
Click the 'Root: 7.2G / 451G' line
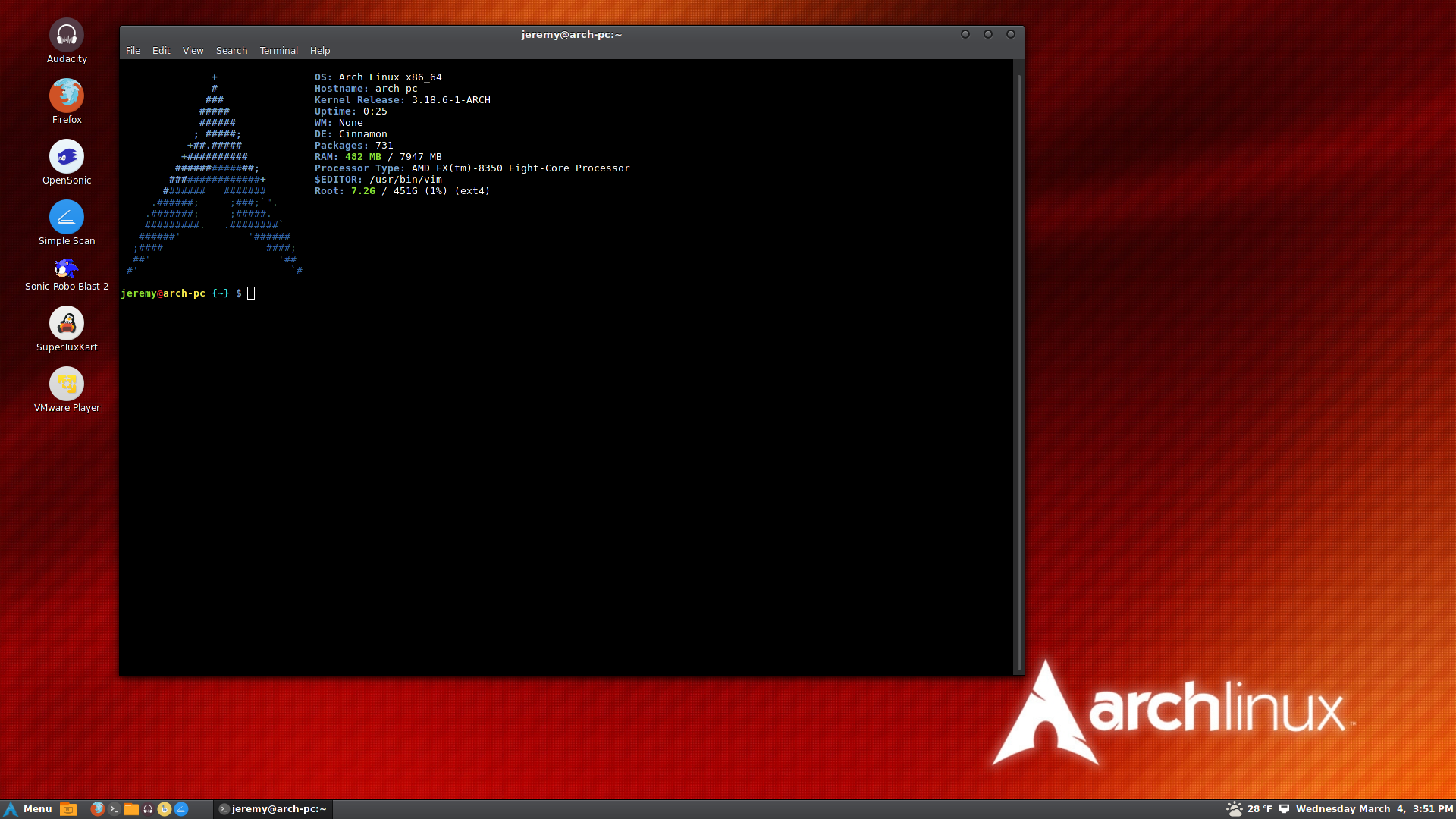coord(403,191)
